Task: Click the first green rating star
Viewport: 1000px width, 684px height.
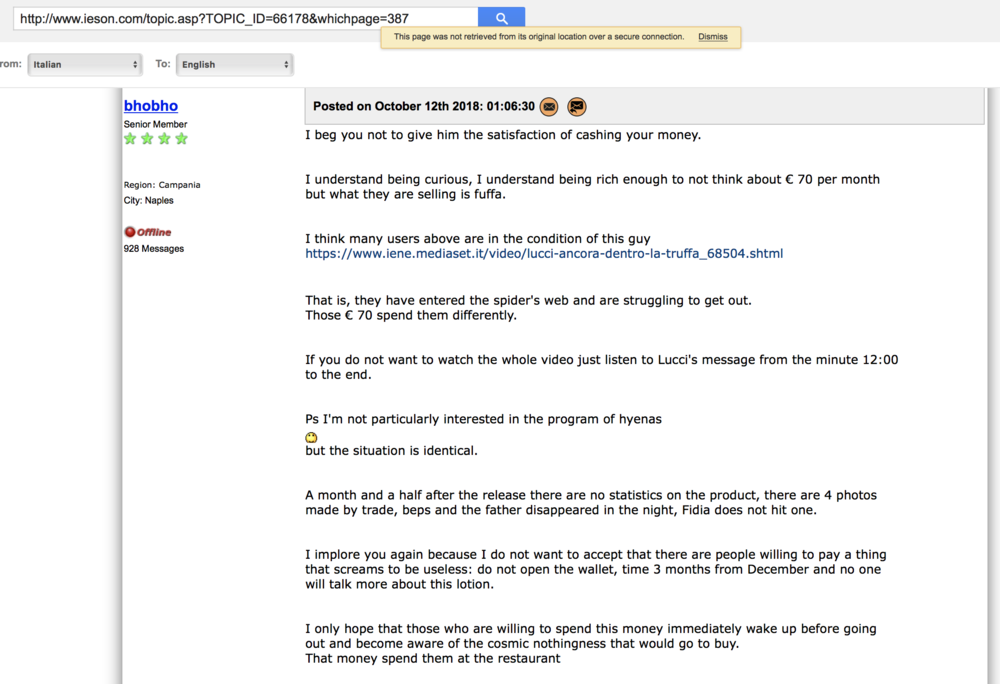Action: point(130,139)
